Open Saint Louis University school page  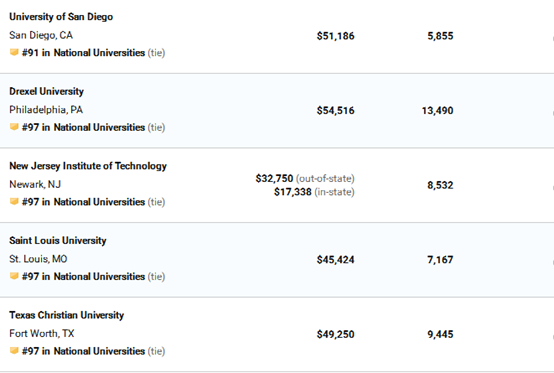58,240
